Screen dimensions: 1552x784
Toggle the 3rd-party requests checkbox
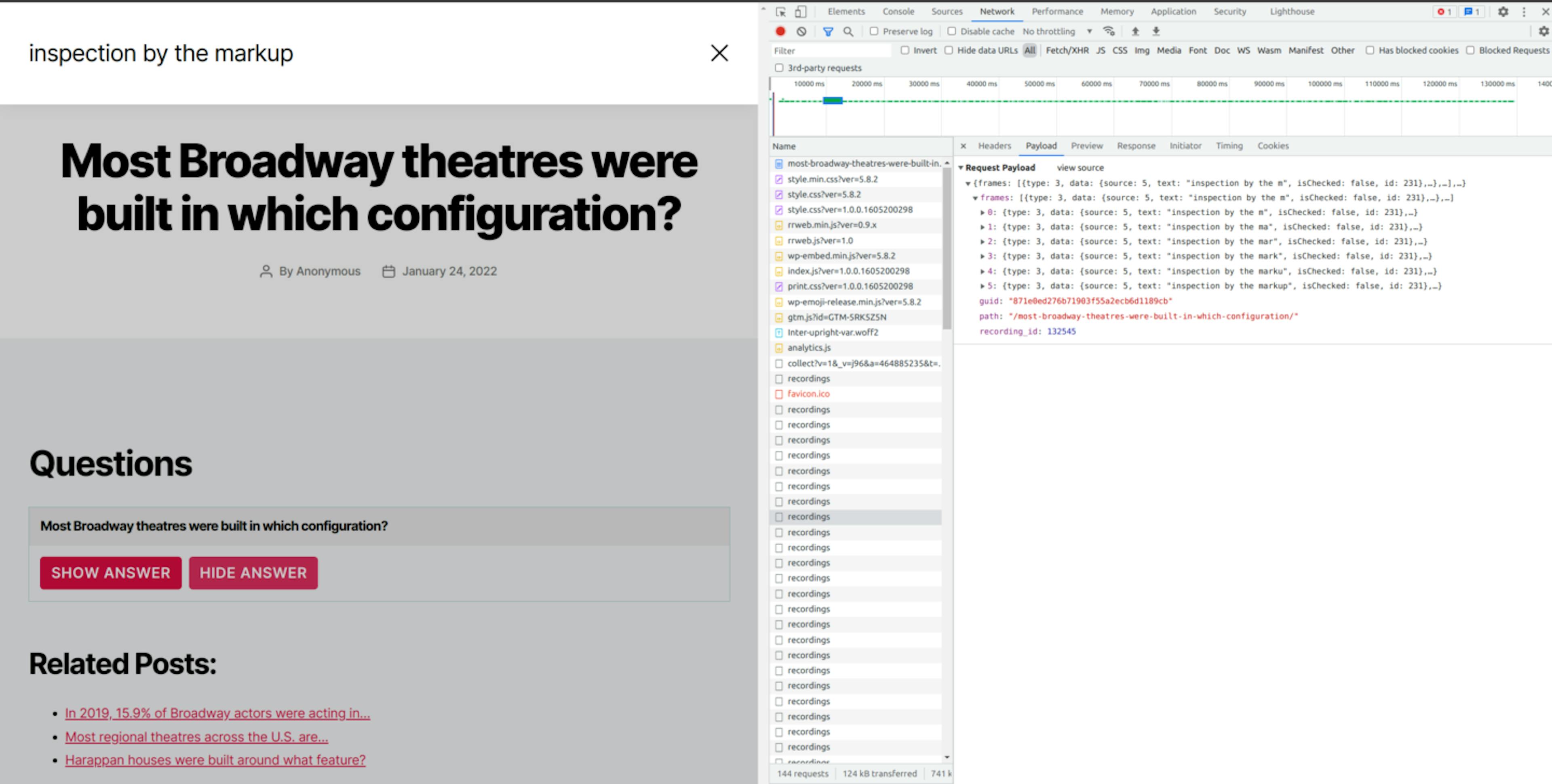click(779, 68)
